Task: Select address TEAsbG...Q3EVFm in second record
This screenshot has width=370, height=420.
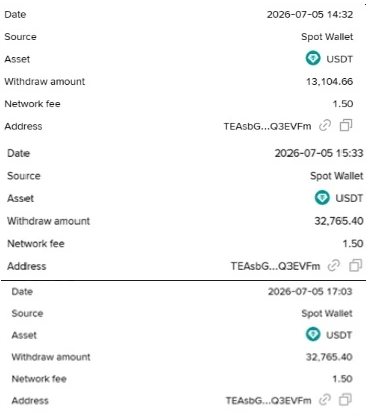Action: pyautogui.click(x=275, y=266)
